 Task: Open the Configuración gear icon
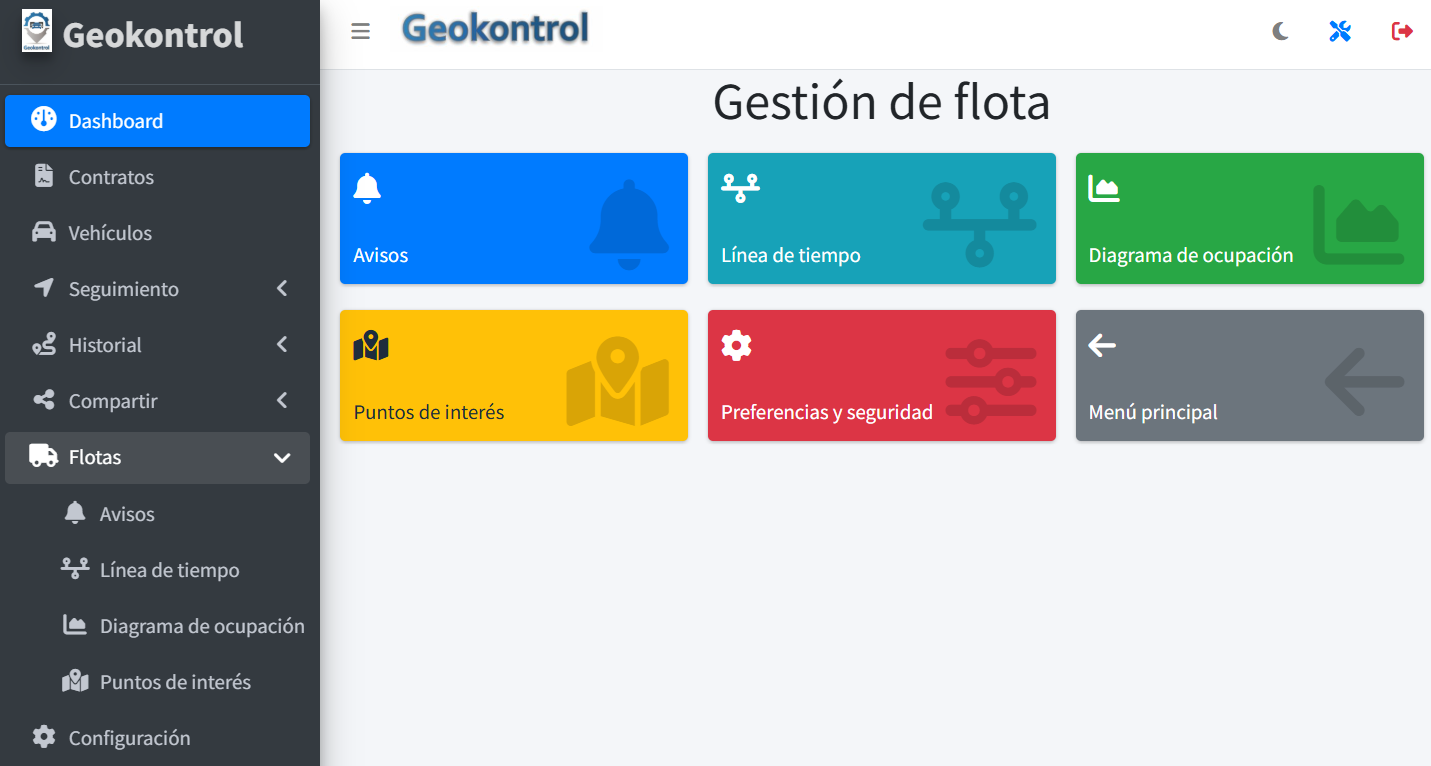[42, 738]
